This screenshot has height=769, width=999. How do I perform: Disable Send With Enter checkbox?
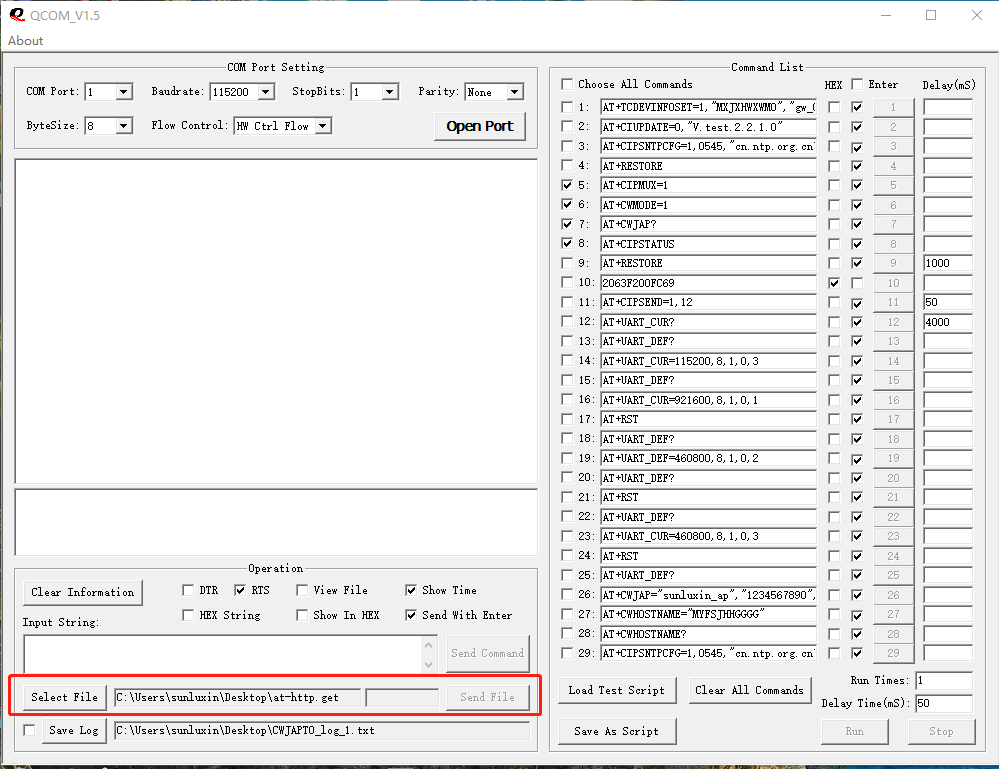click(x=411, y=615)
